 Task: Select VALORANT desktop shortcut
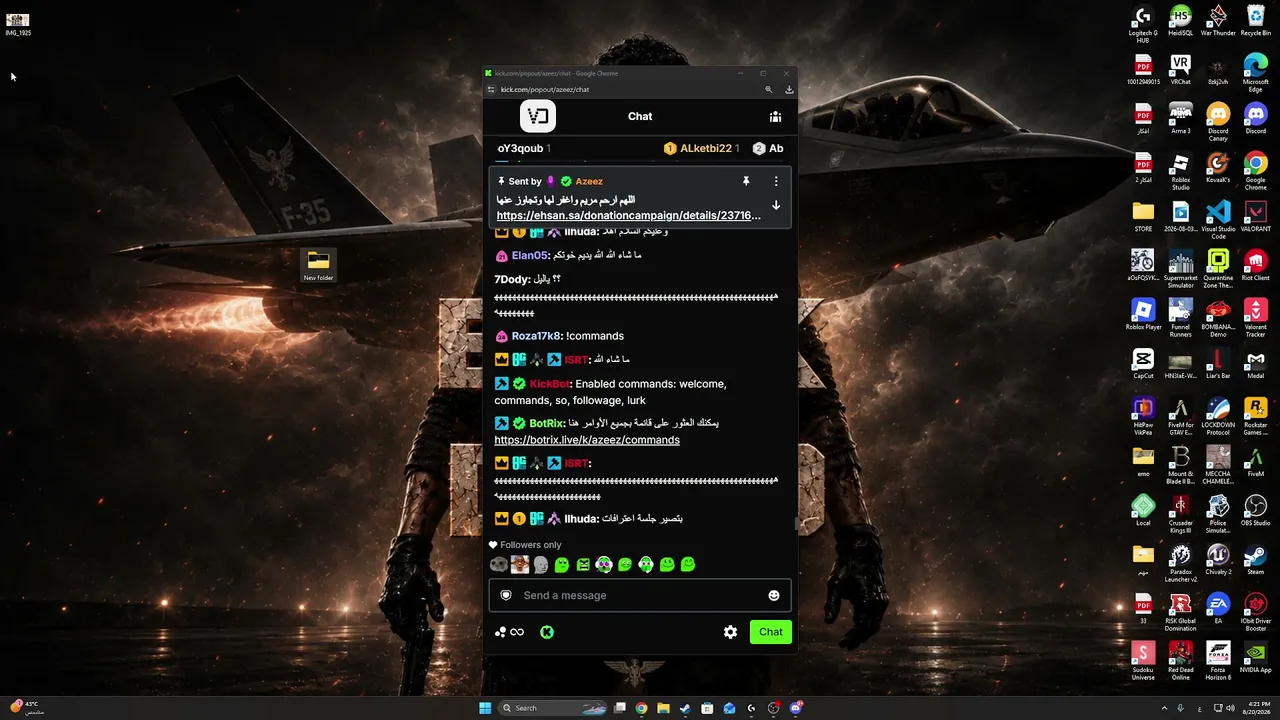coord(1256,216)
